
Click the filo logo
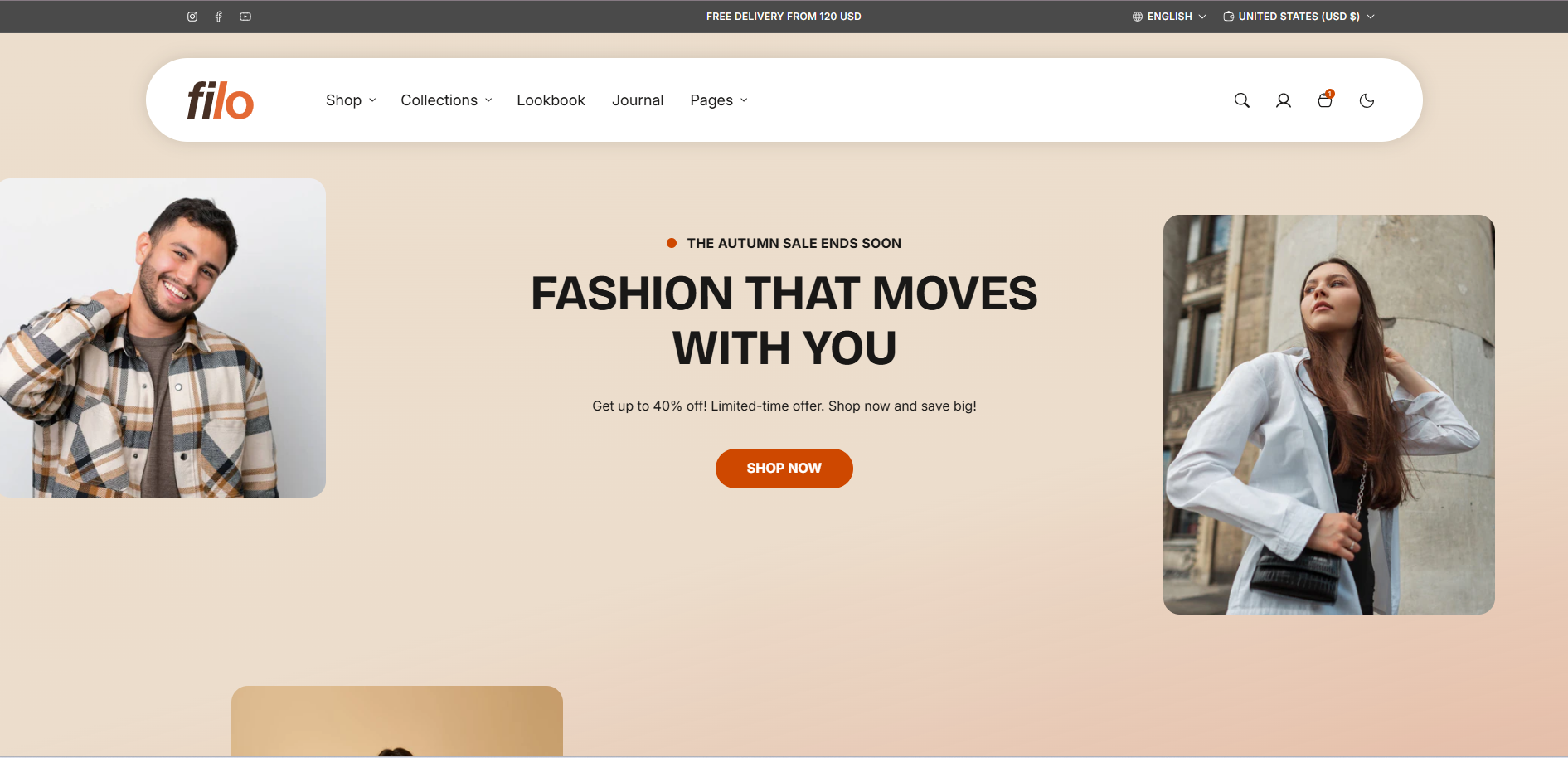220,100
